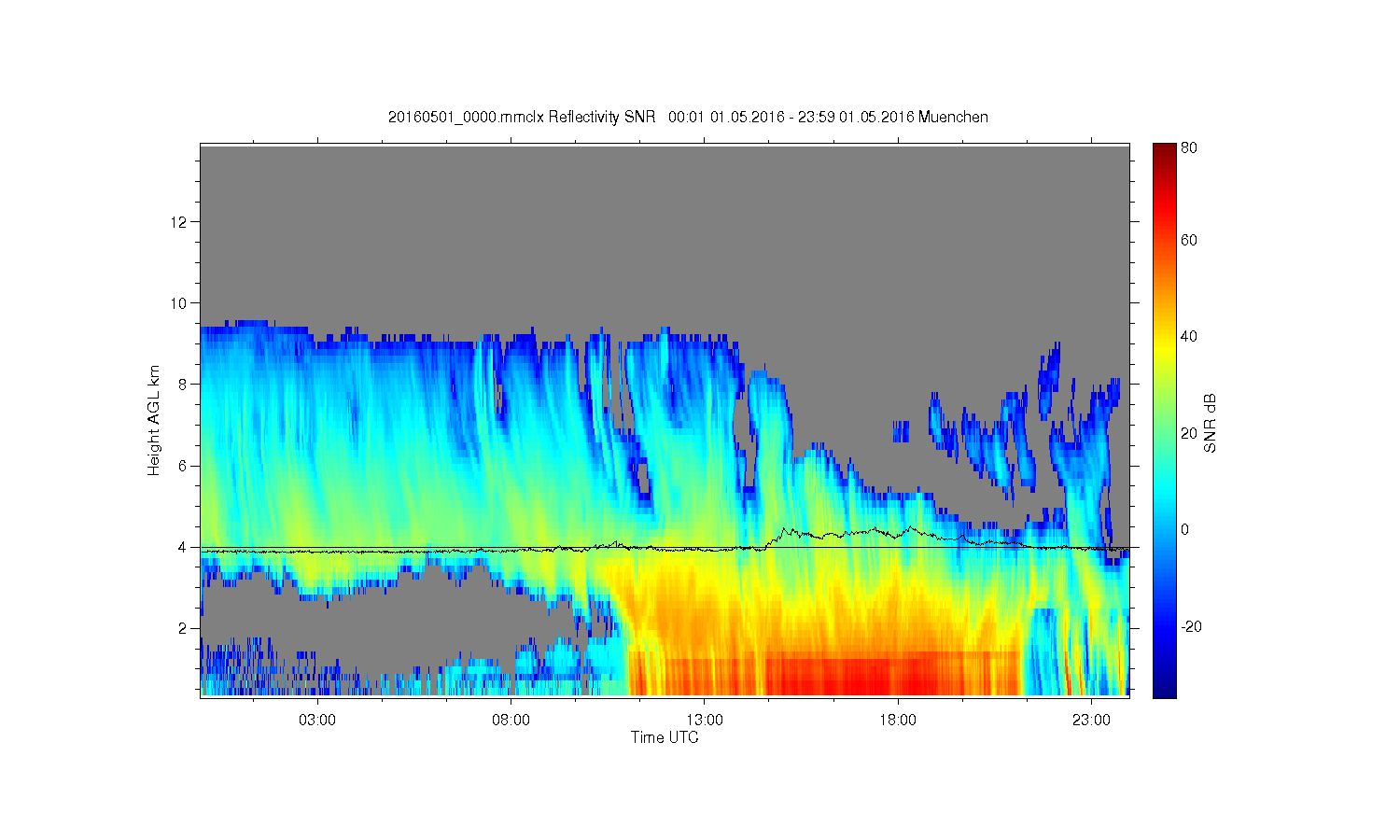Click the words Reflectivity SNR in the title
The image size is (1400, 840).
(x=603, y=118)
